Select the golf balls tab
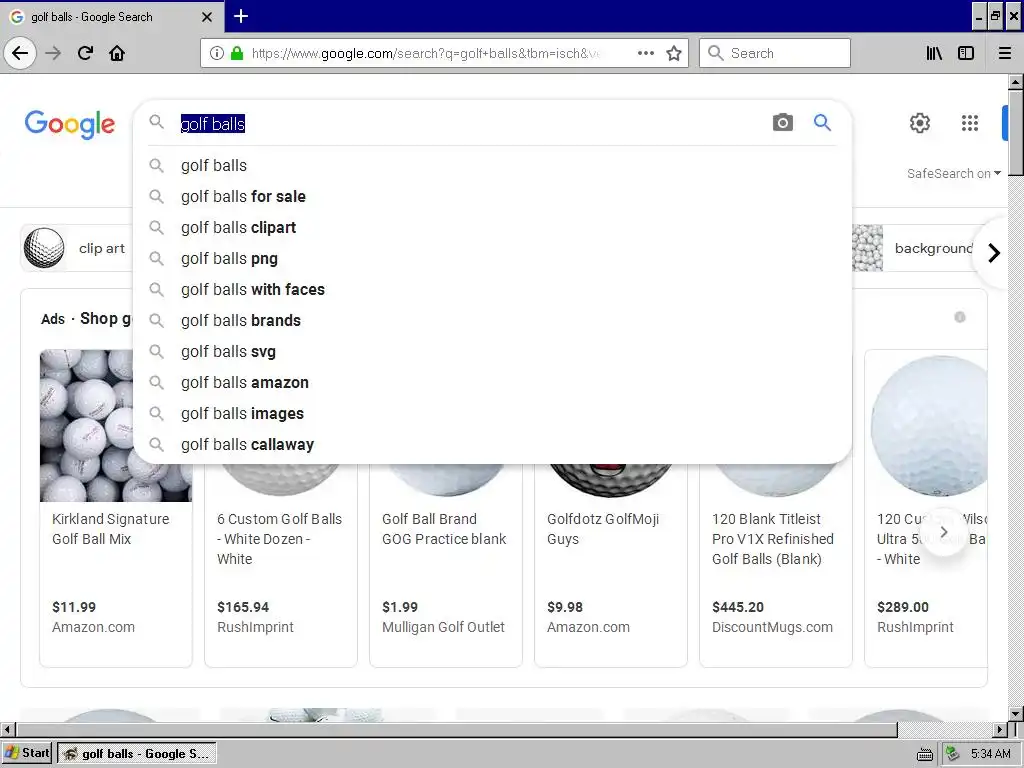Viewport: 1024px width, 768px height. coord(111,16)
